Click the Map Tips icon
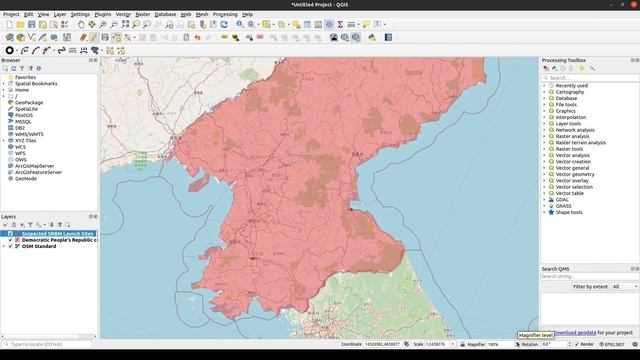640x360 pixels. 366,24
